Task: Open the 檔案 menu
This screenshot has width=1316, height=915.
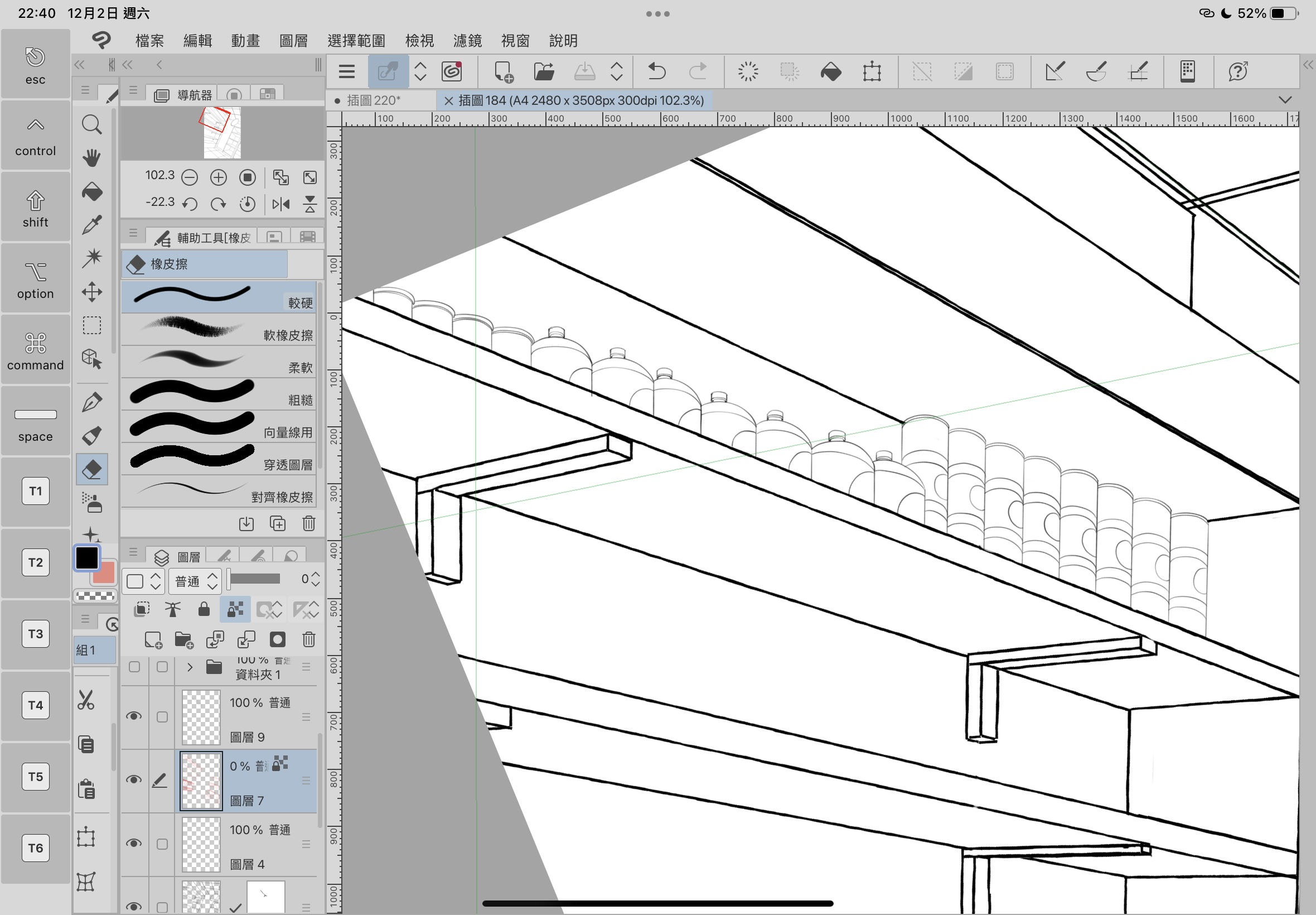Action: pyautogui.click(x=150, y=41)
